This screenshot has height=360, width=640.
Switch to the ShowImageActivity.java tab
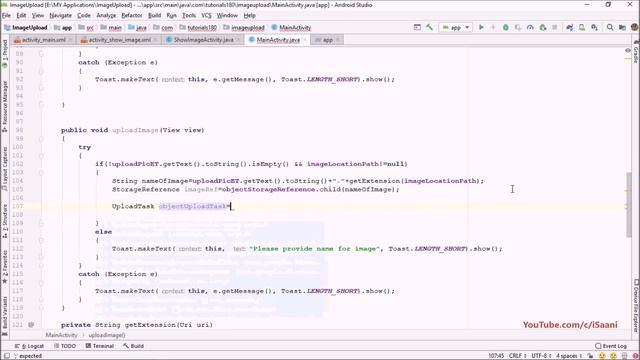pos(203,40)
